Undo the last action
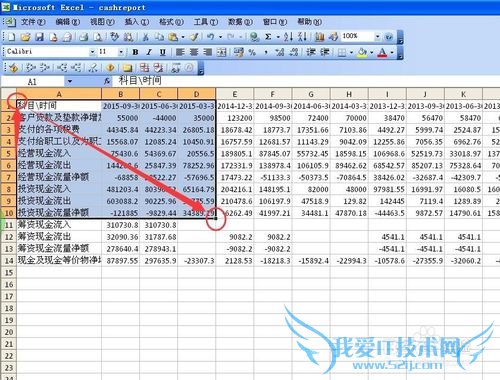 tap(210, 37)
